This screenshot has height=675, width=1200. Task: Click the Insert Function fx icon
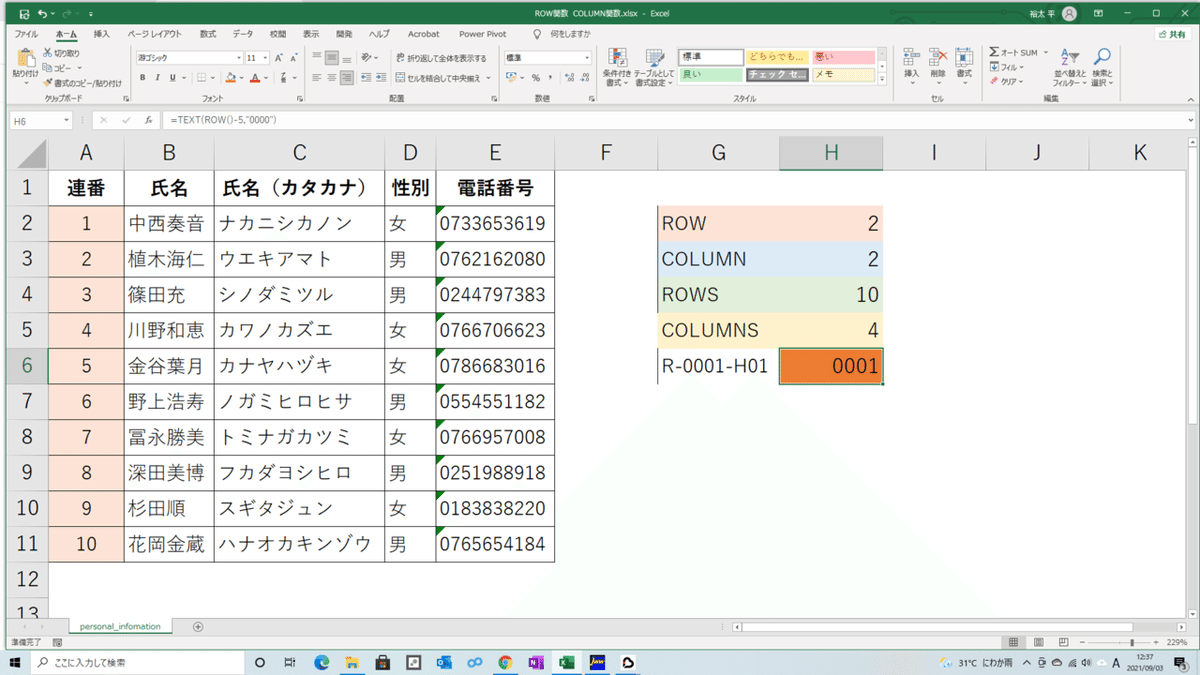click(148, 120)
